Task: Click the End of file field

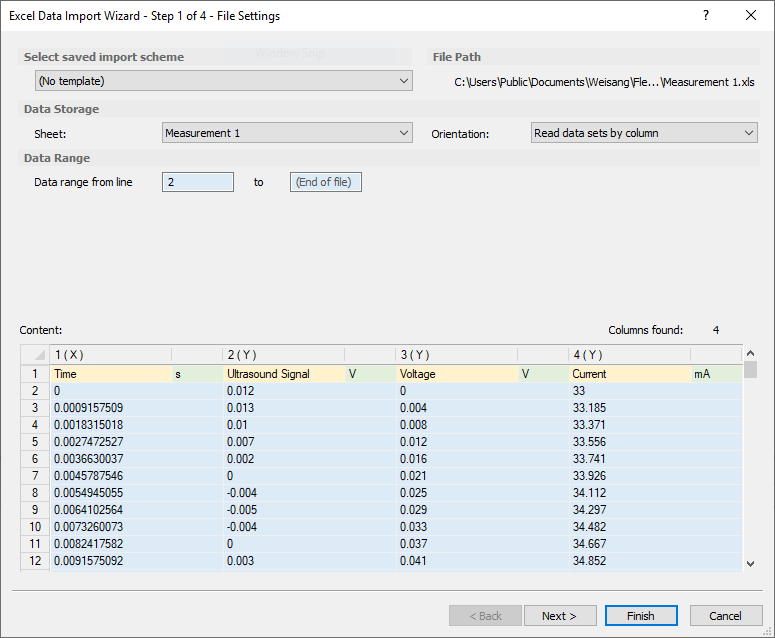Action: [x=326, y=182]
